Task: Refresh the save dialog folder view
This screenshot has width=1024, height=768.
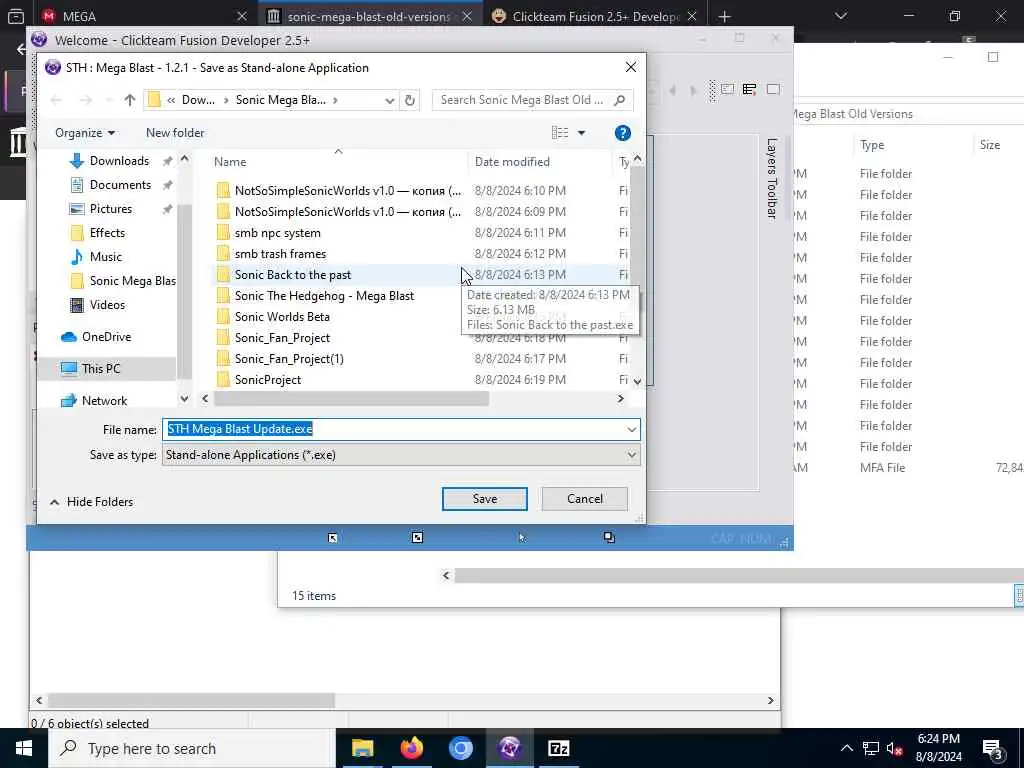Action: click(x=409, y=100)
